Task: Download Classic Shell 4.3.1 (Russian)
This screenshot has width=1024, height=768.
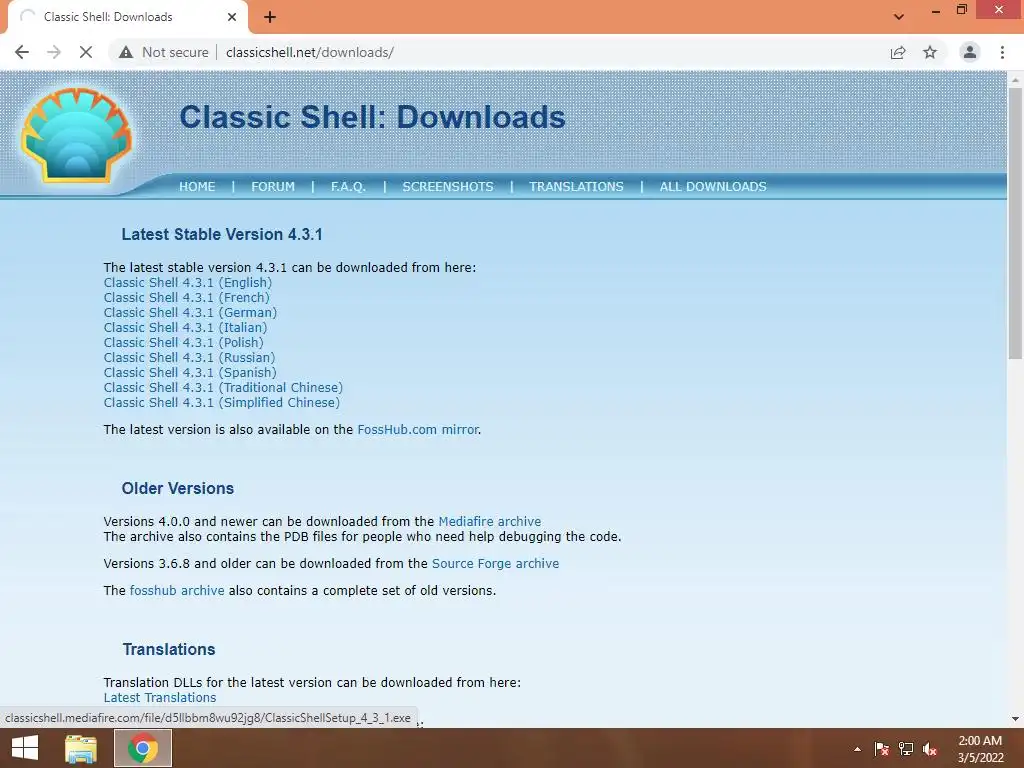Action: coord(189,358)
